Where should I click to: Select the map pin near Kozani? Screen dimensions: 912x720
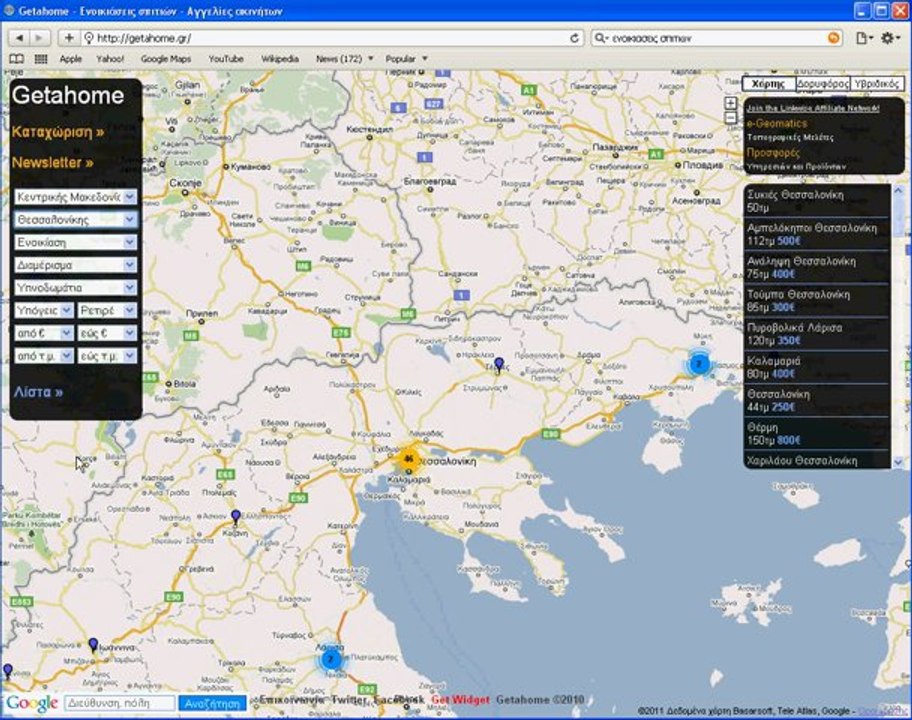[236, 517]
